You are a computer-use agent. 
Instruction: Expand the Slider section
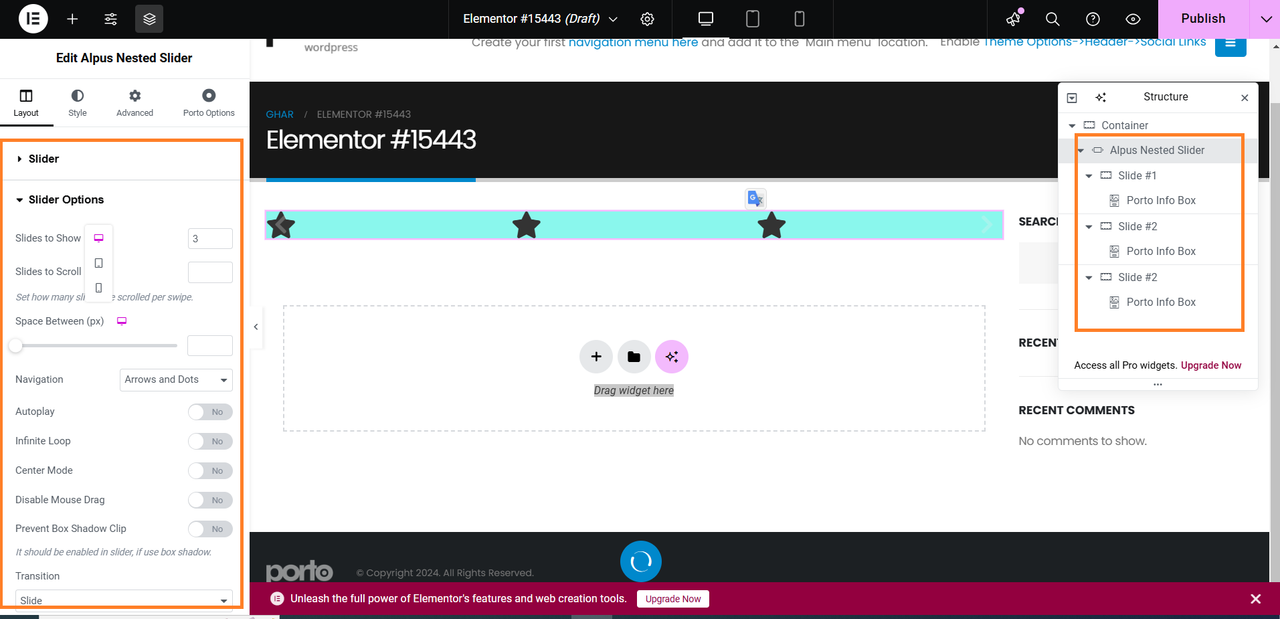click(120, 159)
